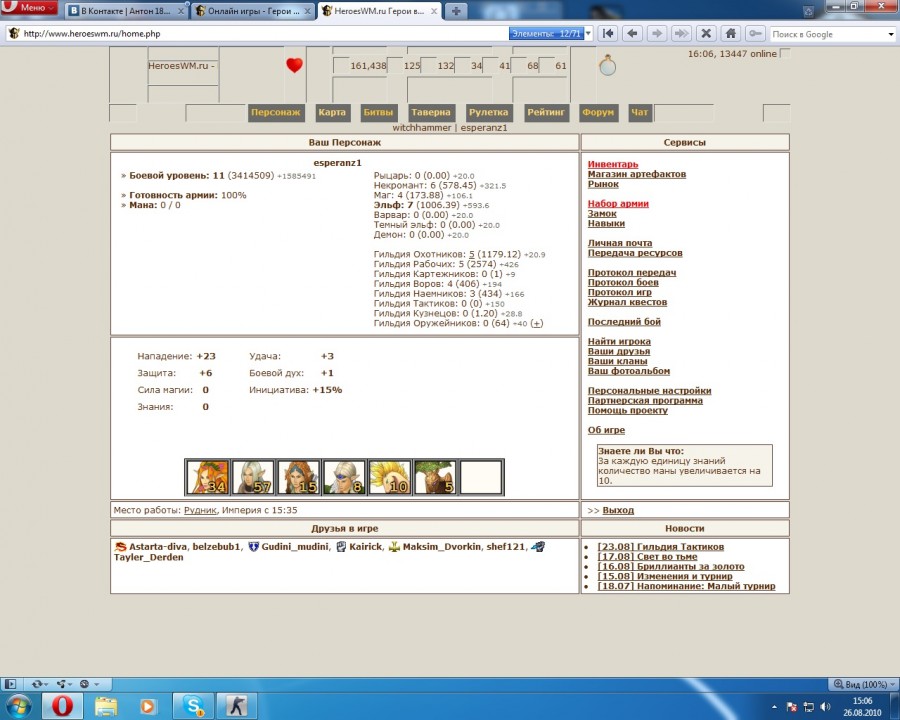Select the treant unit with count 5
Image resolution: width=900 pixels, height=720 pixels.
435,477
